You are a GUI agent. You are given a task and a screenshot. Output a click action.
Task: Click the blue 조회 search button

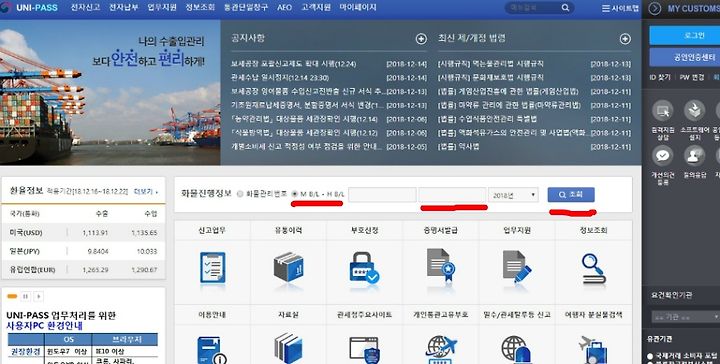(571, 195)
